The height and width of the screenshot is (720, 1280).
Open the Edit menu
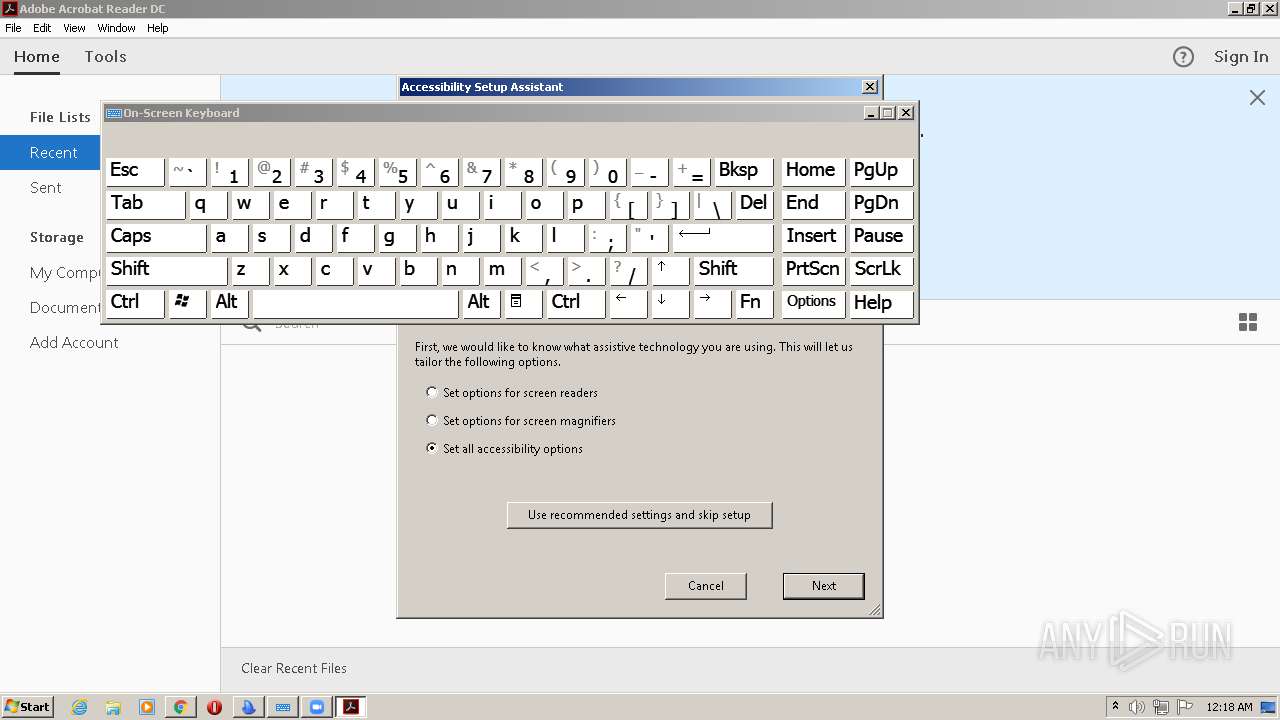(x=42, y=28)
